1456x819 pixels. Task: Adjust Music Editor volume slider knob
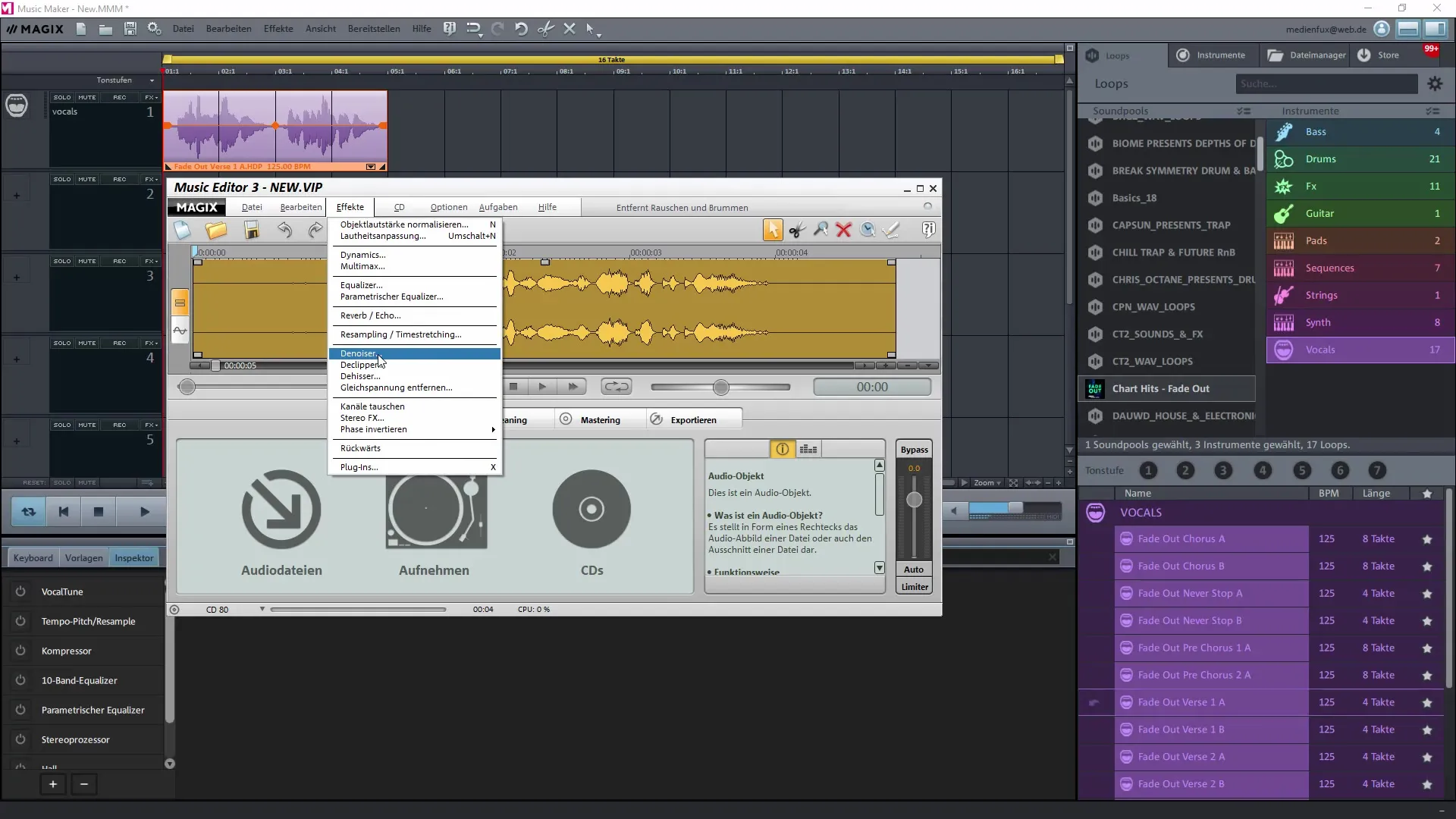720,388
